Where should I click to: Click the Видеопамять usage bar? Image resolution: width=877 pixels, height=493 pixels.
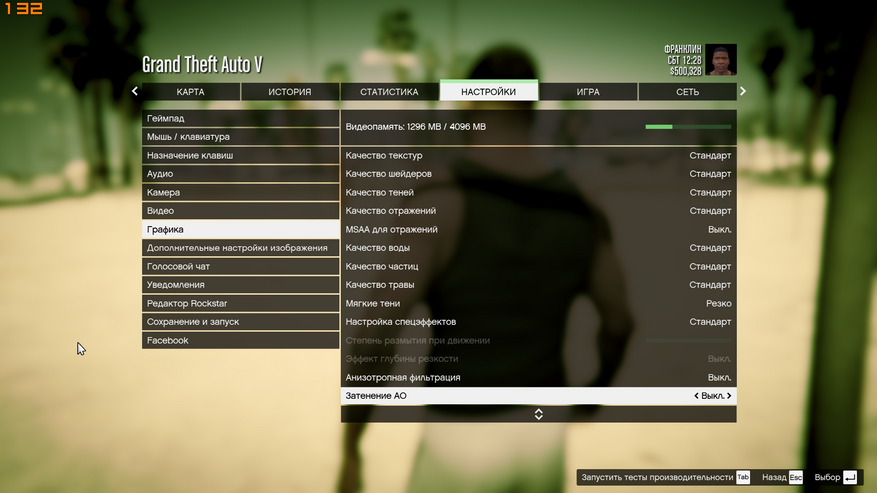click(x=688, y=127)
